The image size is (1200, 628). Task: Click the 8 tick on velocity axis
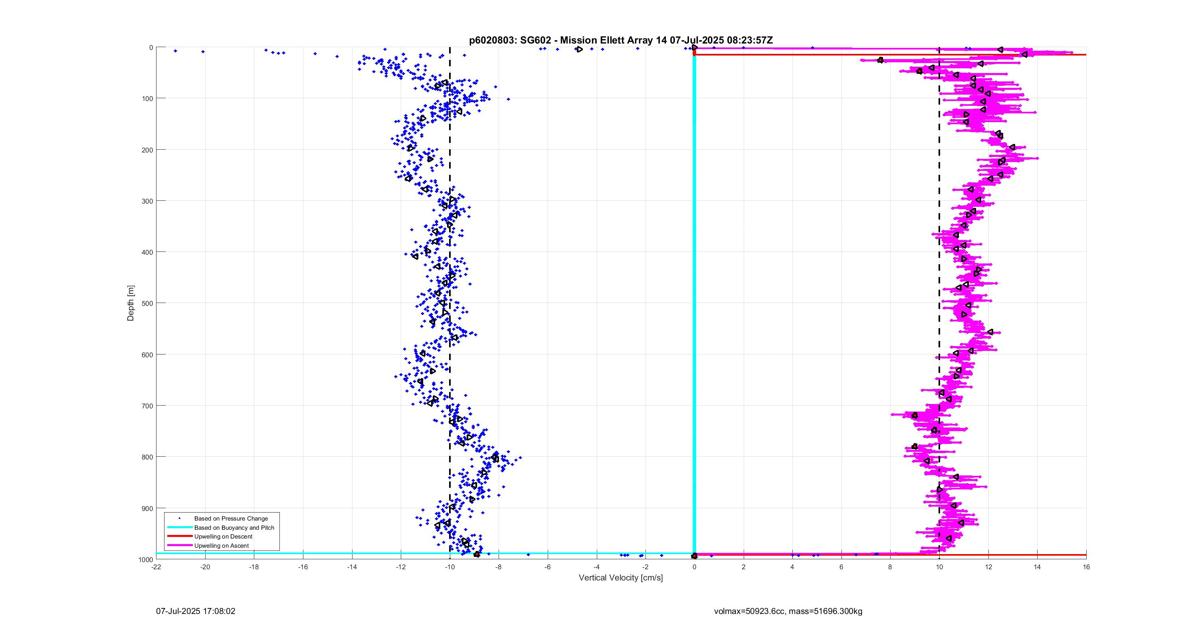[891, 567]
